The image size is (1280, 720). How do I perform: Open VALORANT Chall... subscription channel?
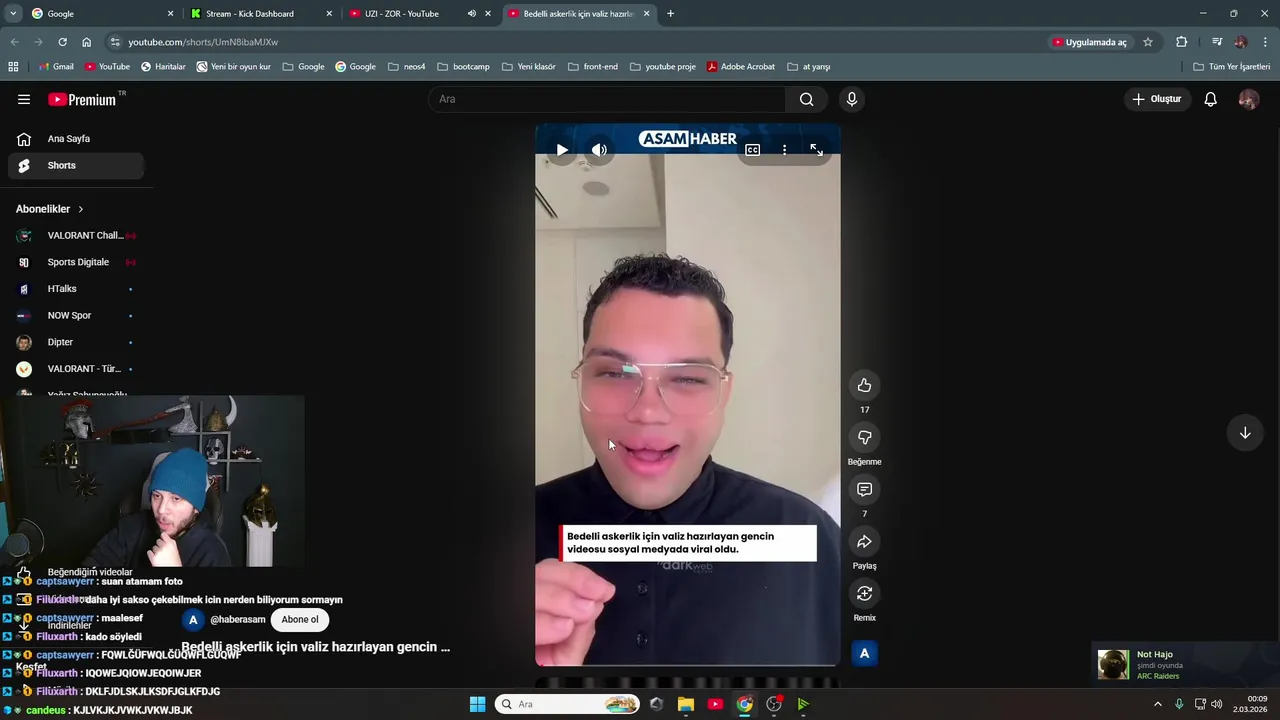click(76, 236)
